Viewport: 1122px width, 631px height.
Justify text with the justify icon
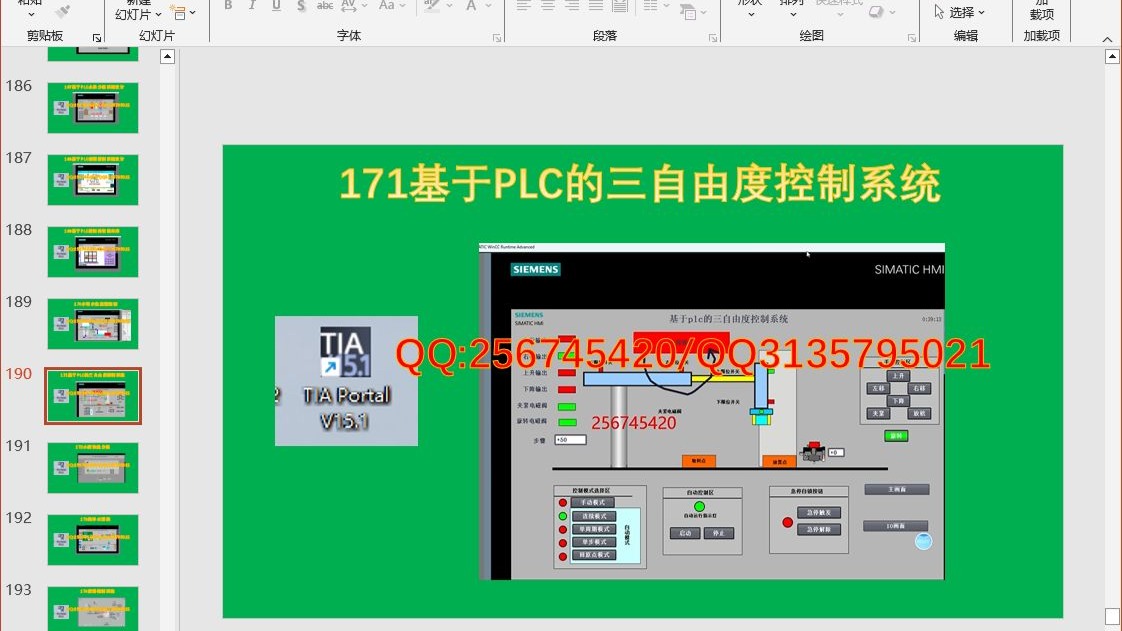point(596,6)
